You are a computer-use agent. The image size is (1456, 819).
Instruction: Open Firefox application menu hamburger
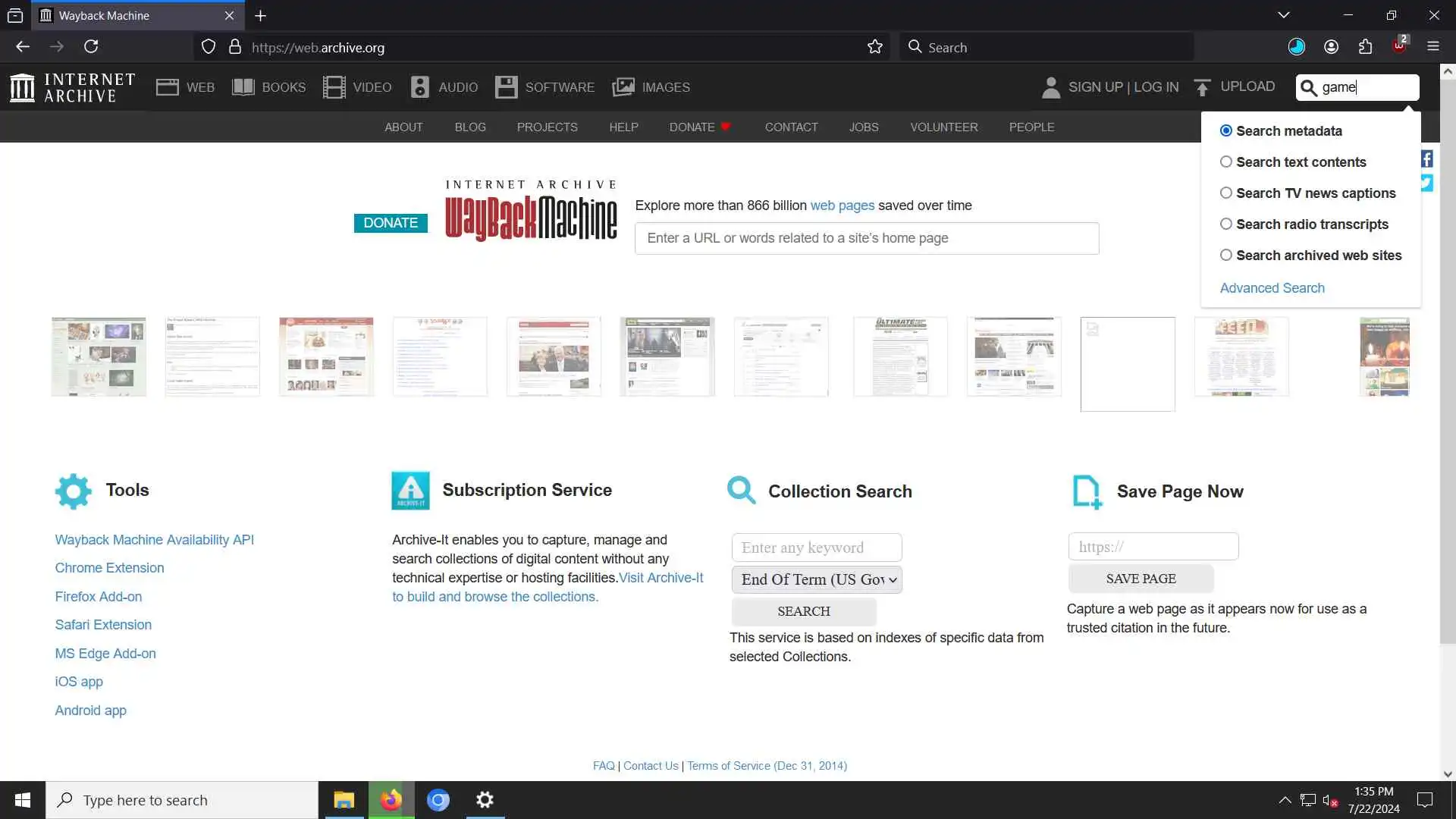coord(1432,47)
